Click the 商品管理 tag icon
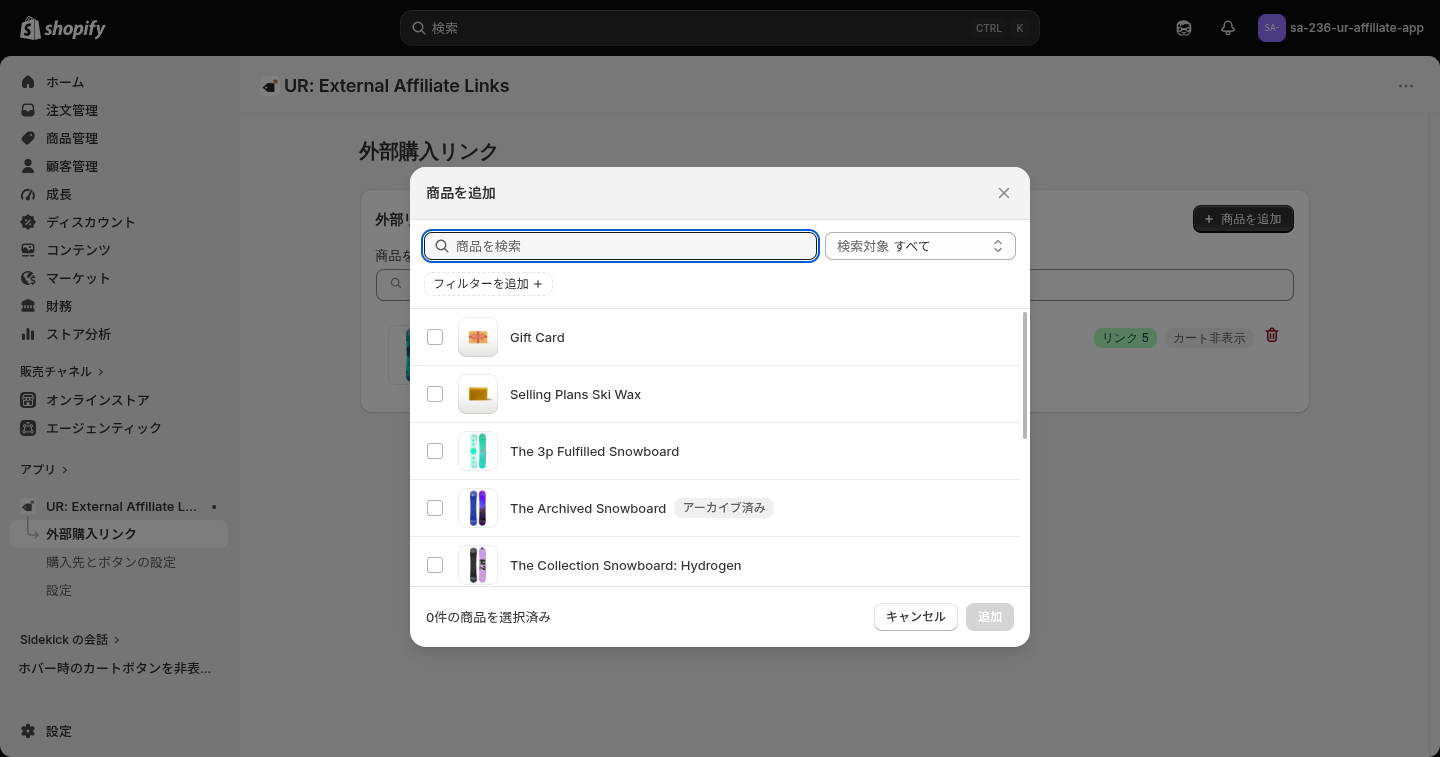The height and width of the screenshot is (757, 1440). (x=28, y=138)
